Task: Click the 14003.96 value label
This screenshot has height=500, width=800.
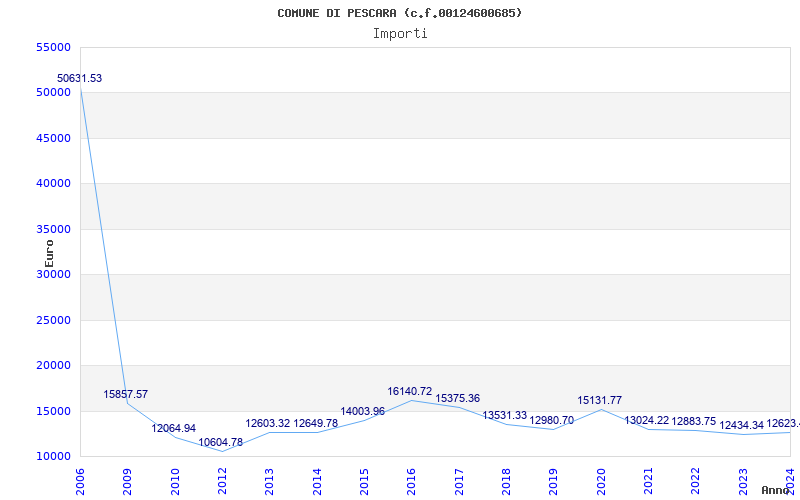Action: coord(363,411)
